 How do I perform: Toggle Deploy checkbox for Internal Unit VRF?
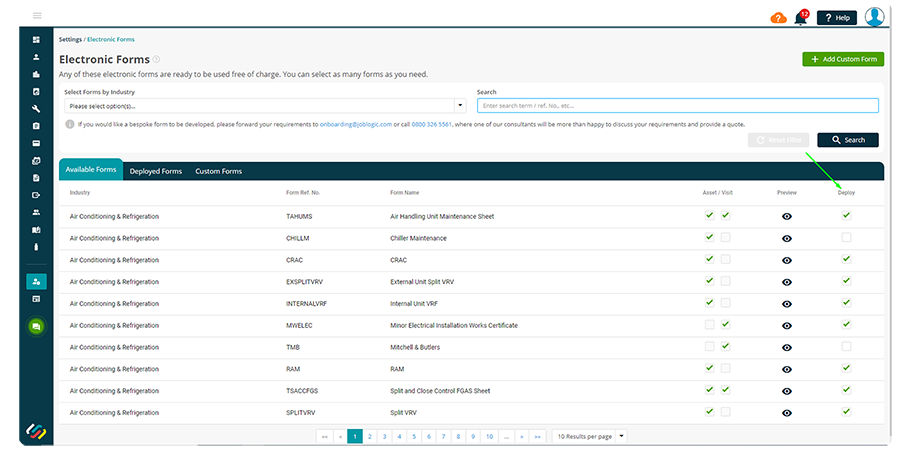[x=846, y=303]
